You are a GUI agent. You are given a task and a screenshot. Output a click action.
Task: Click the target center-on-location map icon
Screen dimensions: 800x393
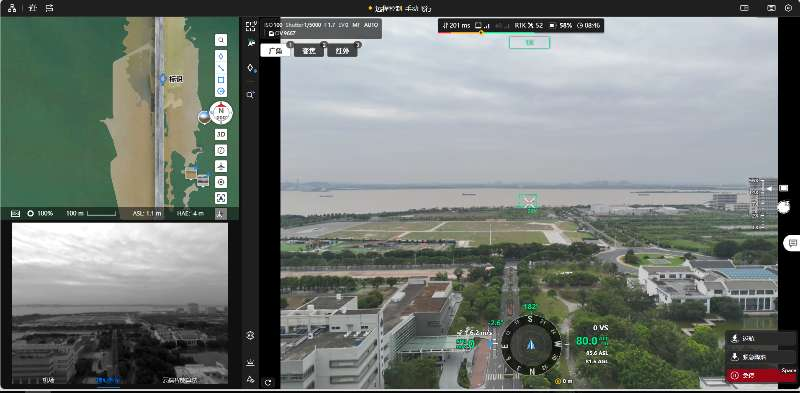221,182
